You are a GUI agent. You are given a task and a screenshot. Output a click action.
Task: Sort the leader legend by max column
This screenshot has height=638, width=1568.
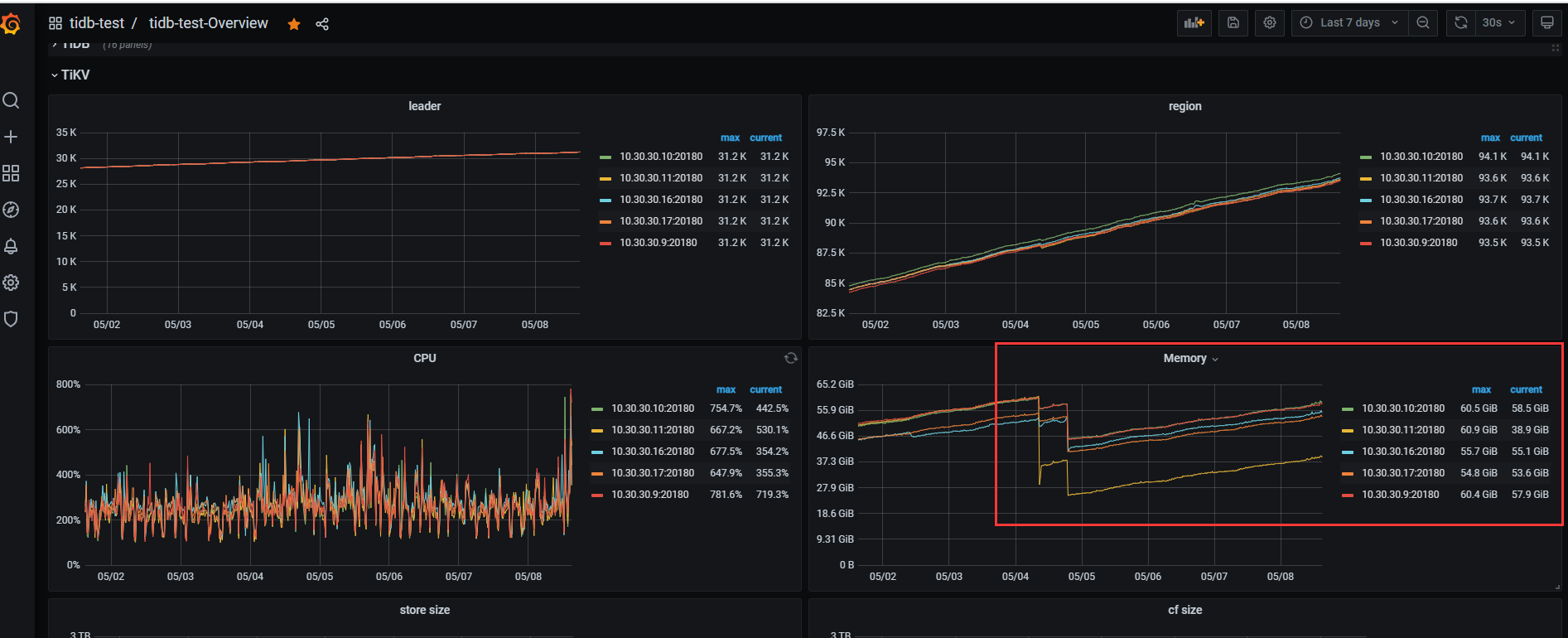[730, 138]
